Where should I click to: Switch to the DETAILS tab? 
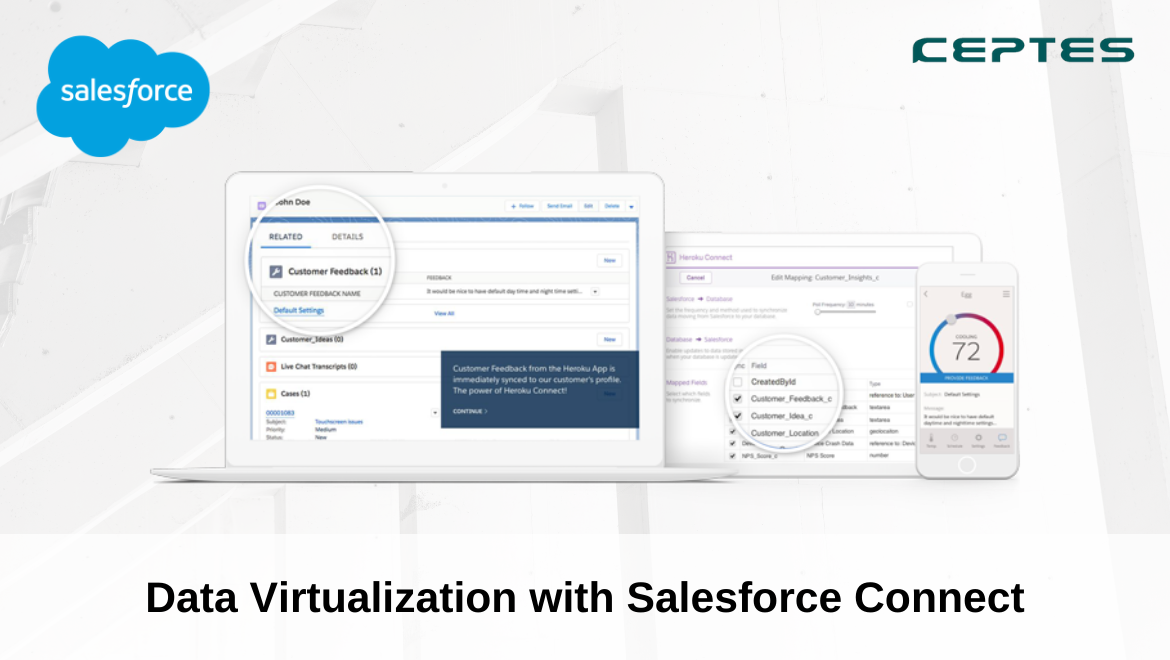pyautogui.click(x=348, y=237)
